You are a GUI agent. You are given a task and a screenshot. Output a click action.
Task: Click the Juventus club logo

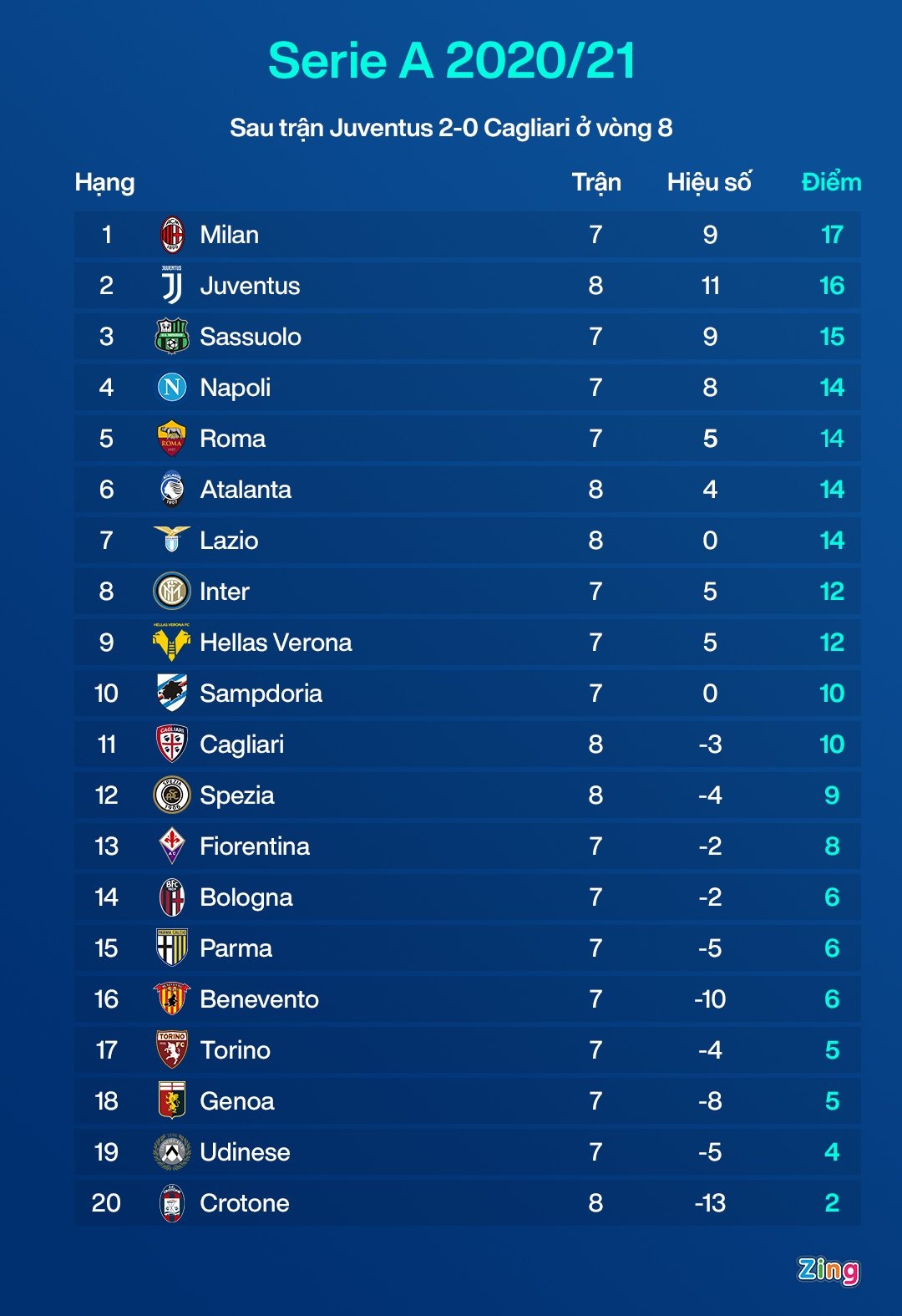pos(172,286)
